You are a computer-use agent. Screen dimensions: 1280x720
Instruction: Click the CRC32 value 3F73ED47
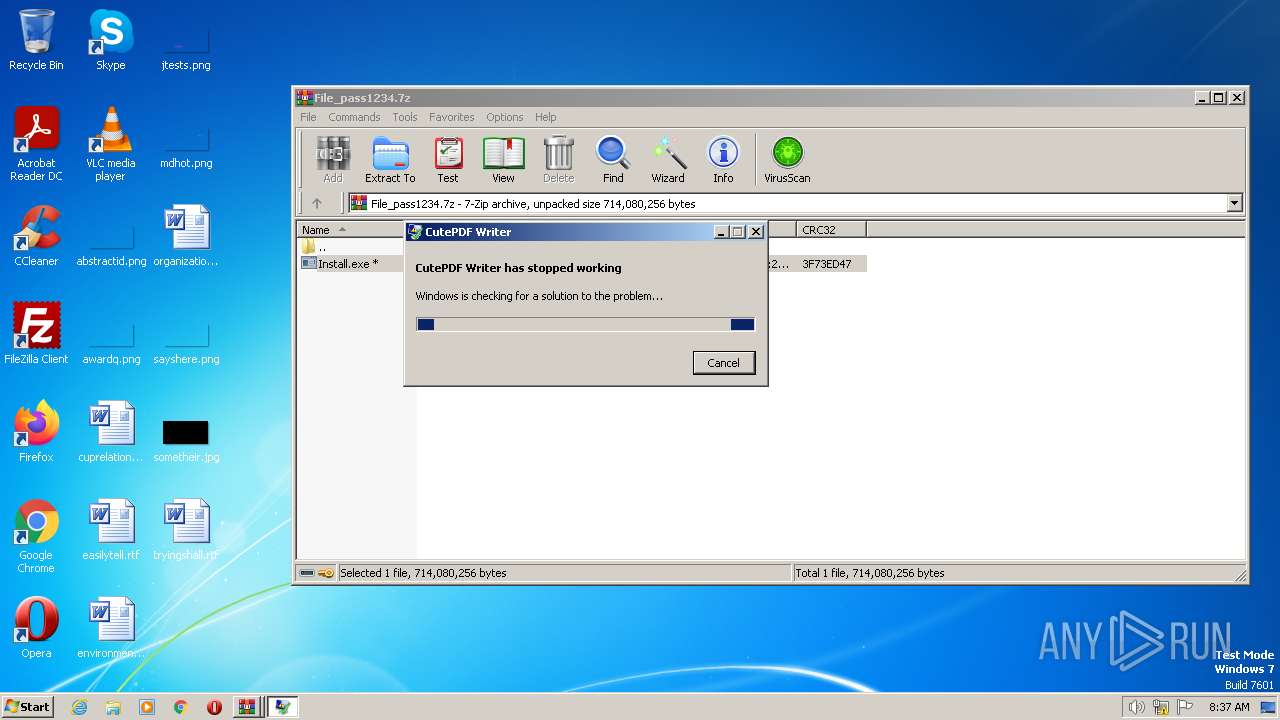coord(827,264)
